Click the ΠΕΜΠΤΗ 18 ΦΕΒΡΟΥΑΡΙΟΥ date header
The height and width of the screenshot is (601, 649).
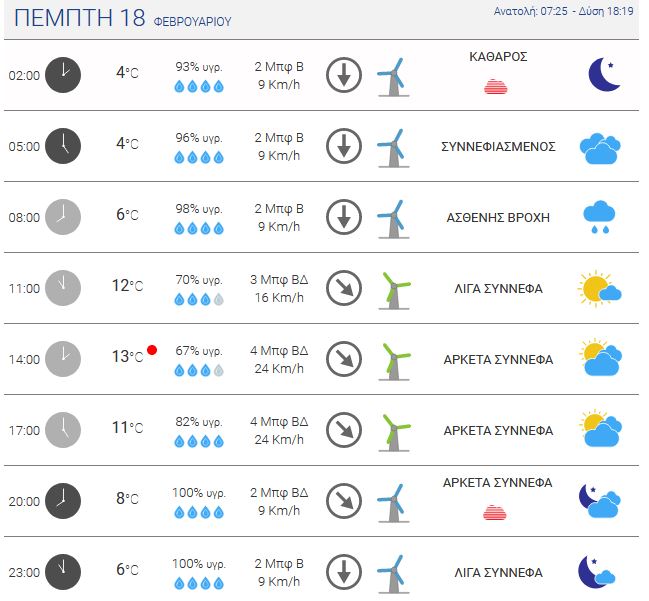pos(123,18)
